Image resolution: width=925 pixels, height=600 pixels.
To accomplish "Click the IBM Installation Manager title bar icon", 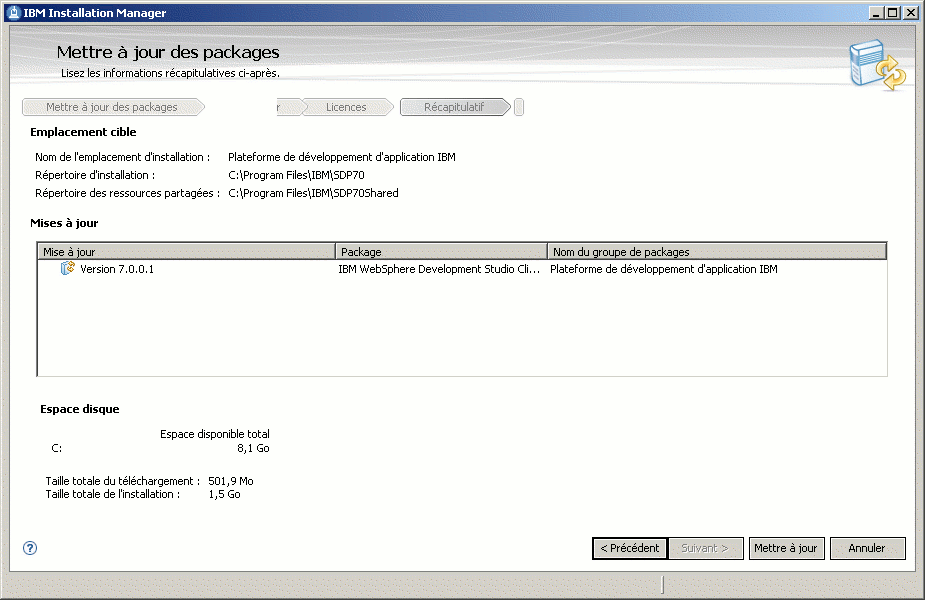I will (14, 12).
